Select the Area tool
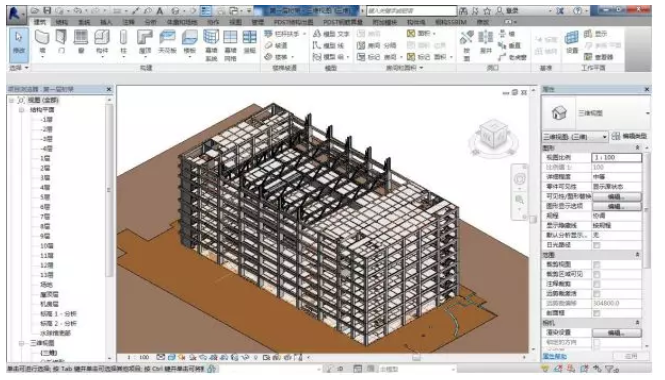Viewport: 665px width, 380px height. [x=421, y=33]
